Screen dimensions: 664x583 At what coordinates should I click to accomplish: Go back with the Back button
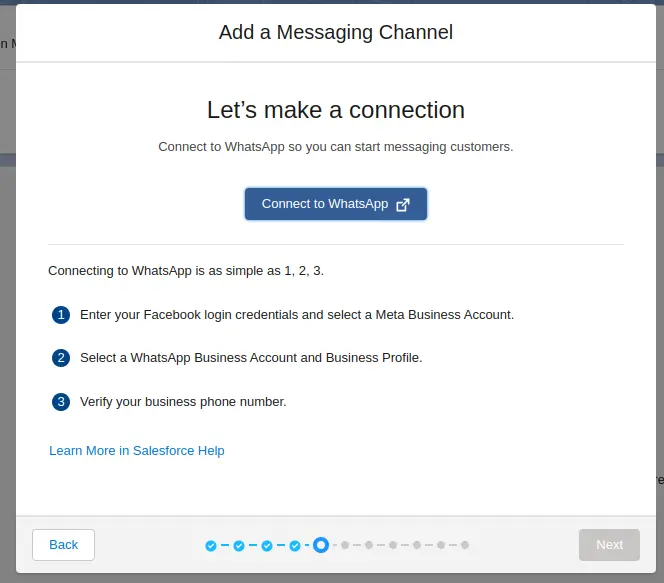pyautogui.click(x=64, y=544)
